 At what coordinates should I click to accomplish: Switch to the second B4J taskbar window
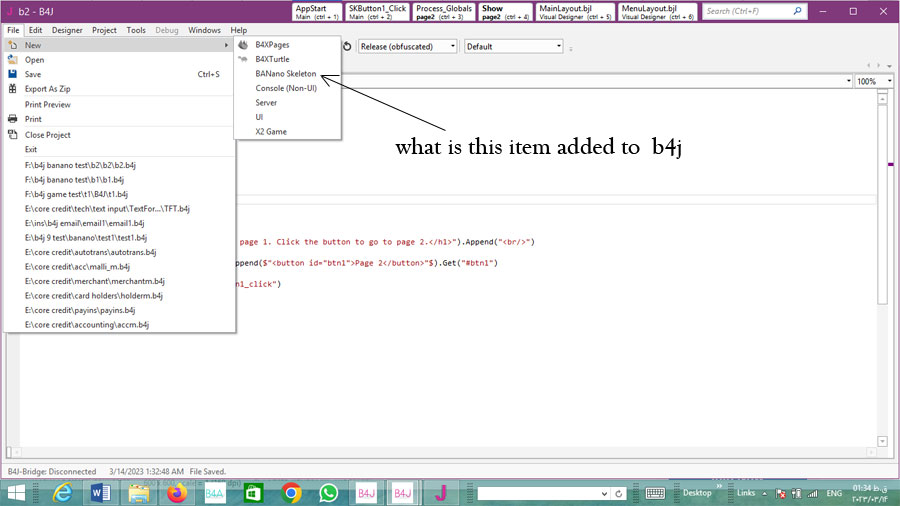click(x=402, y=493)
